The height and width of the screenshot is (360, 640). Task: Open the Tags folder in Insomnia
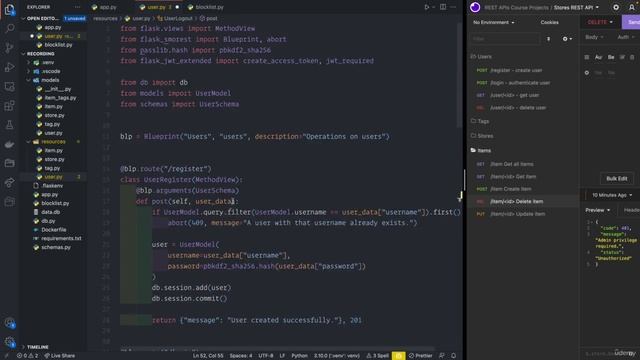(480, 121)
